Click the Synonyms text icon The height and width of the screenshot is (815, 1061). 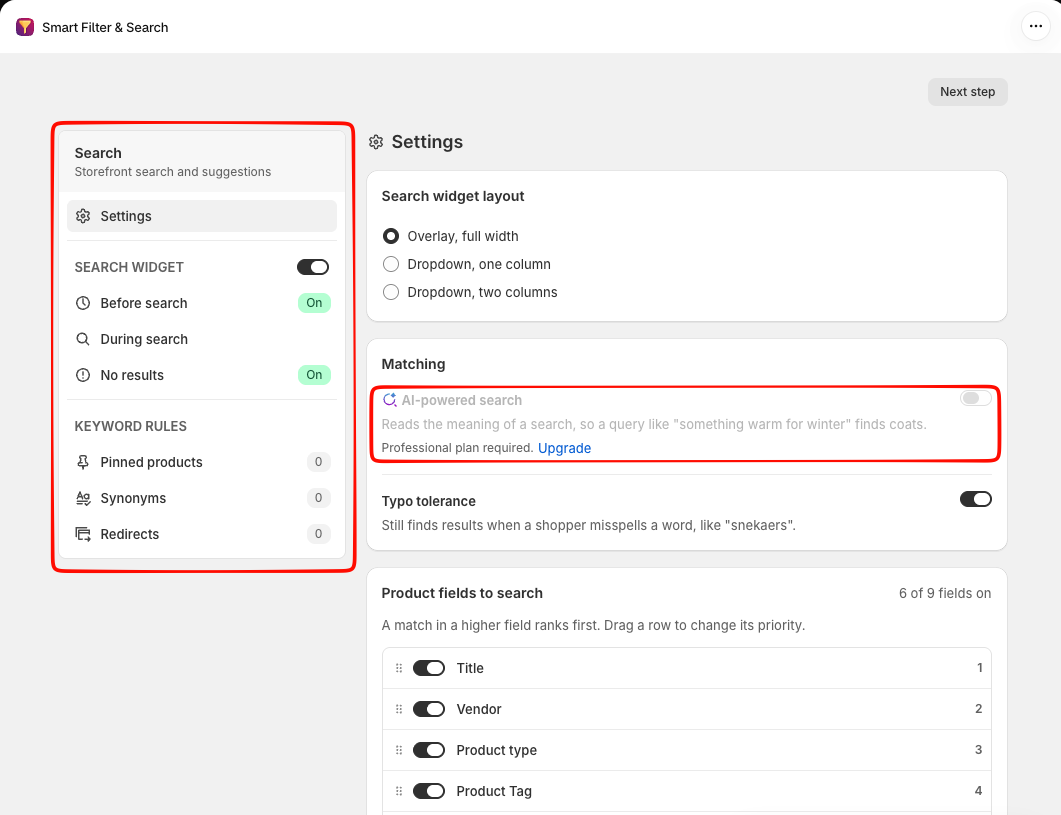tap(83, 498)
